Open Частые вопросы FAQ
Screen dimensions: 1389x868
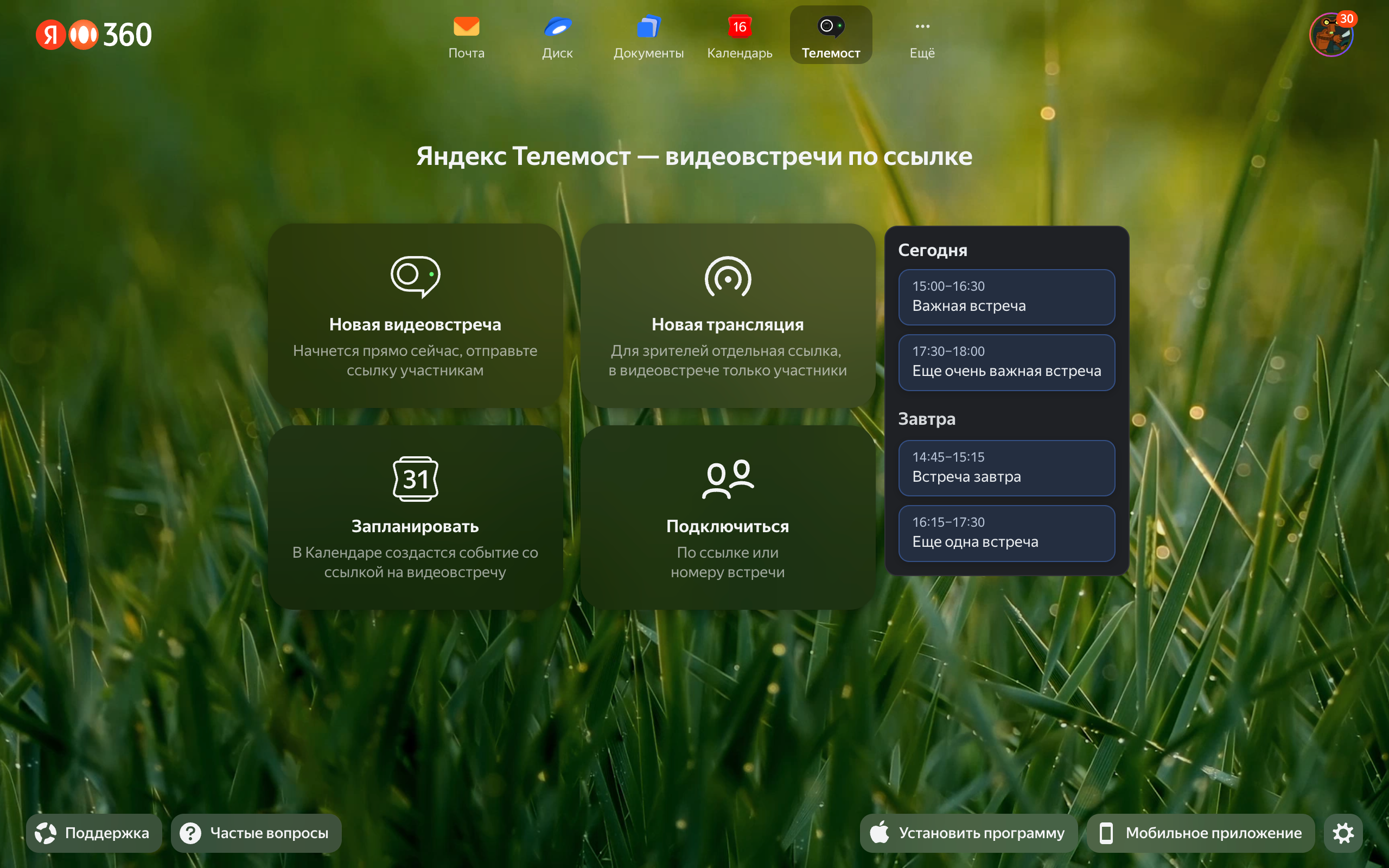pos(256,833)
